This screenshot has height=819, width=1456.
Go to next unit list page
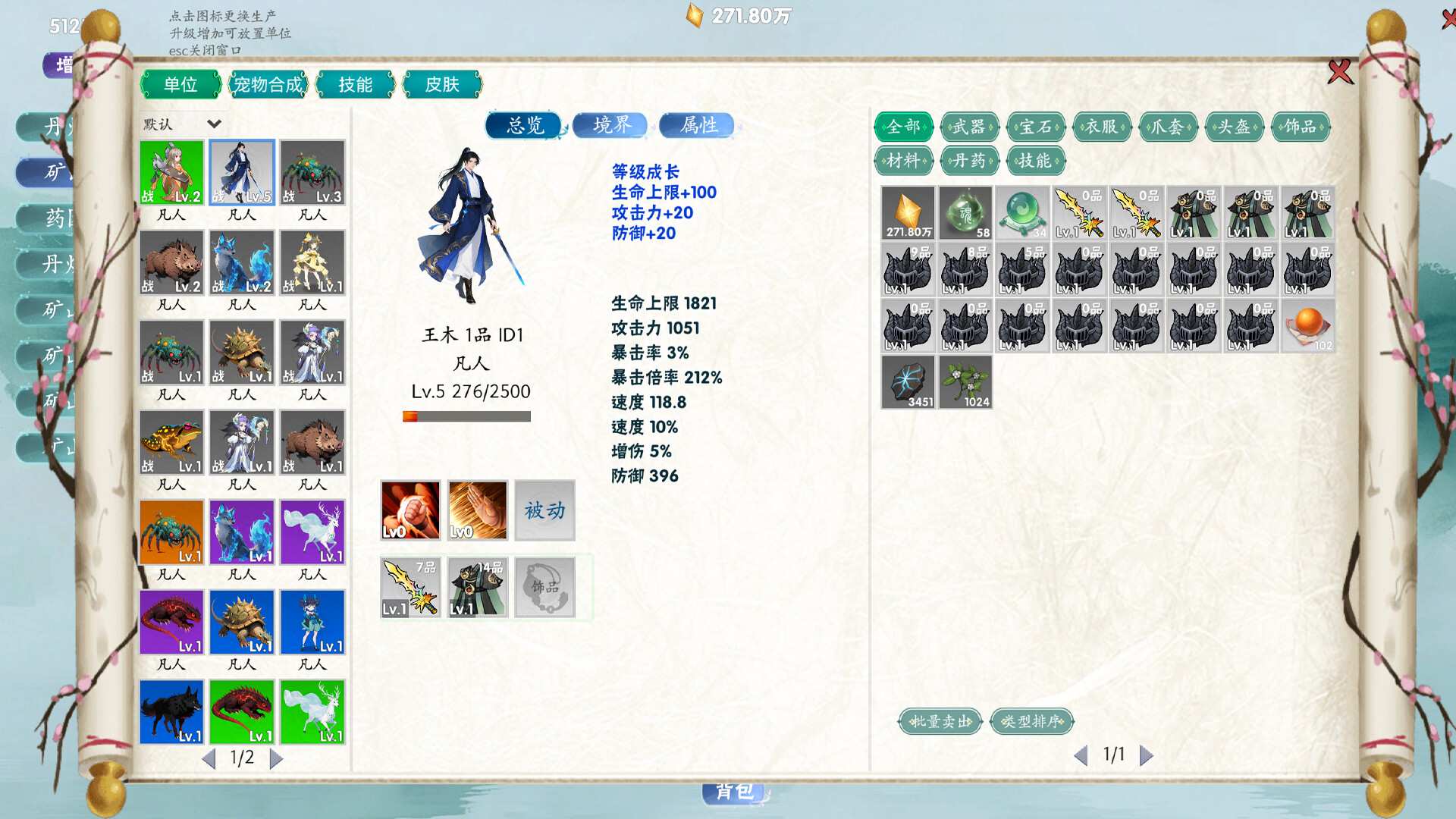[x=276, y=758]
